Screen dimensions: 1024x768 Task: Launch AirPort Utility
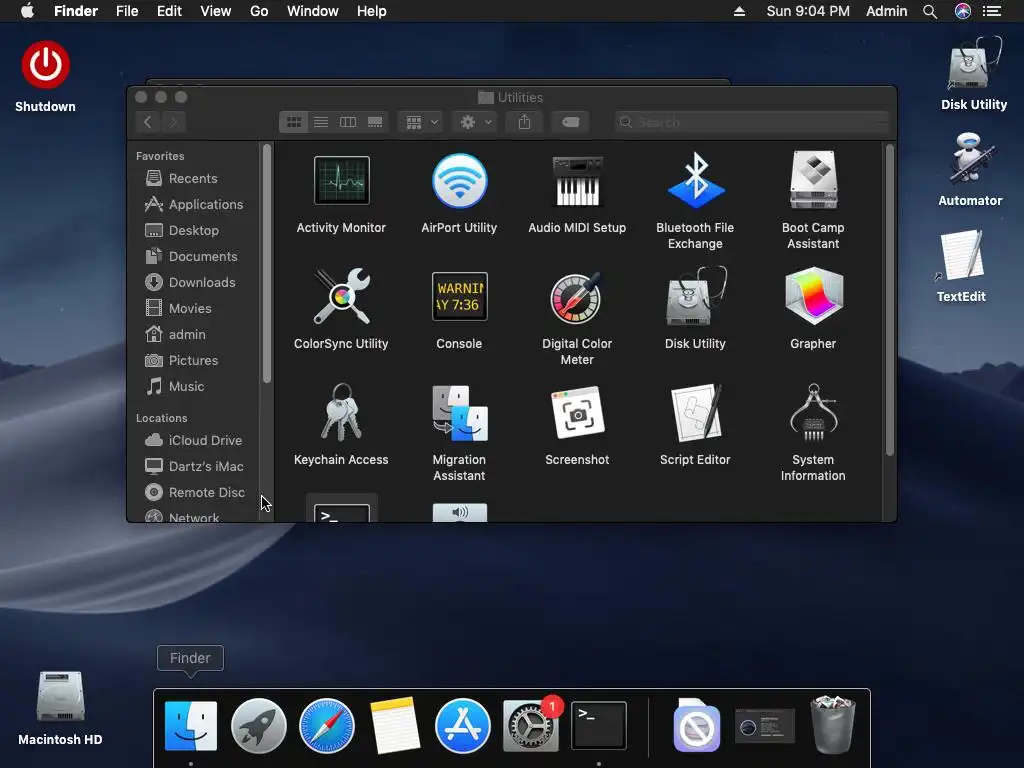click(x=459, y=181)
